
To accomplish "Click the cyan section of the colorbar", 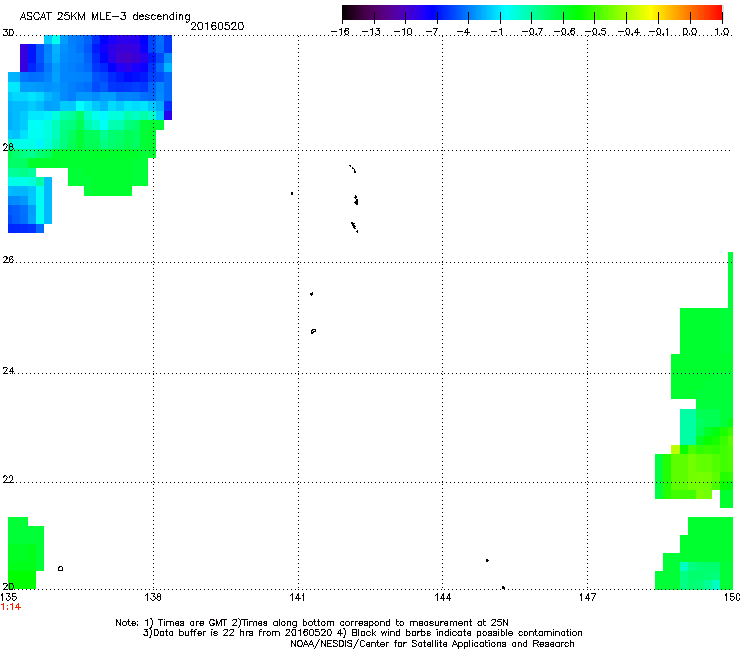I will tap(503, 13).
